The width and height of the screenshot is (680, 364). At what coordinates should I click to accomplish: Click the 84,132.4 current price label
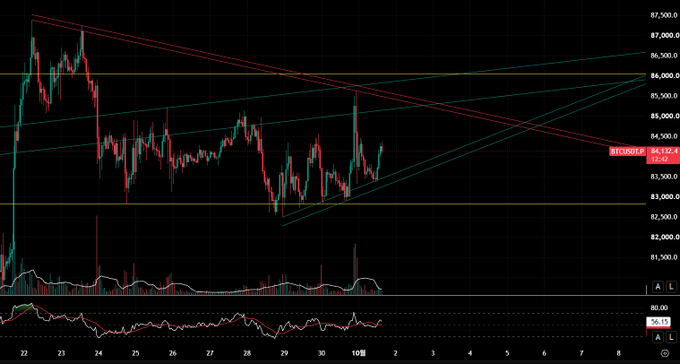(x=664, y=151)
